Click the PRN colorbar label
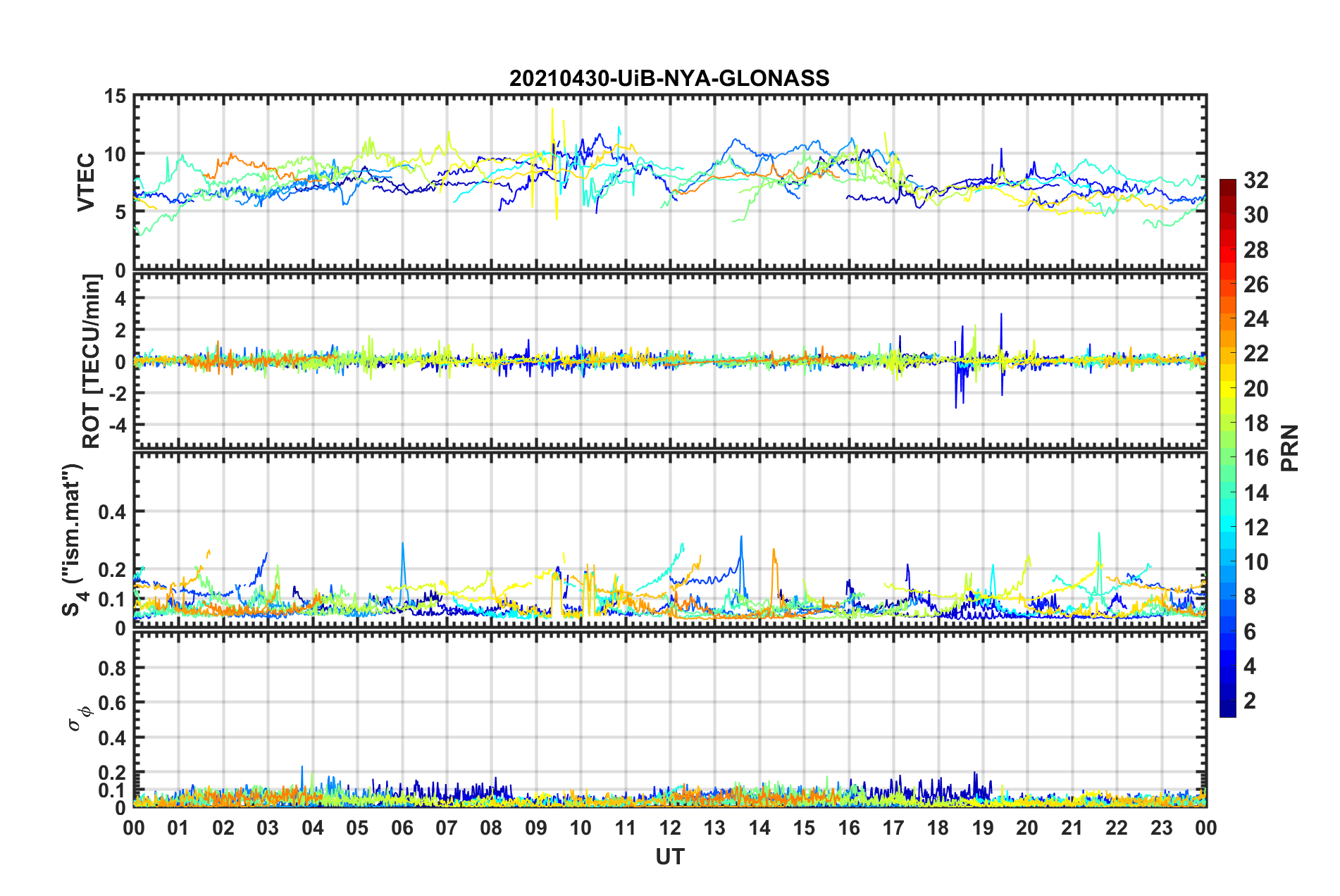Image resolution: width=1340 pixels, height=896 pixels. pyautogui.click(x=1289, y=448)
